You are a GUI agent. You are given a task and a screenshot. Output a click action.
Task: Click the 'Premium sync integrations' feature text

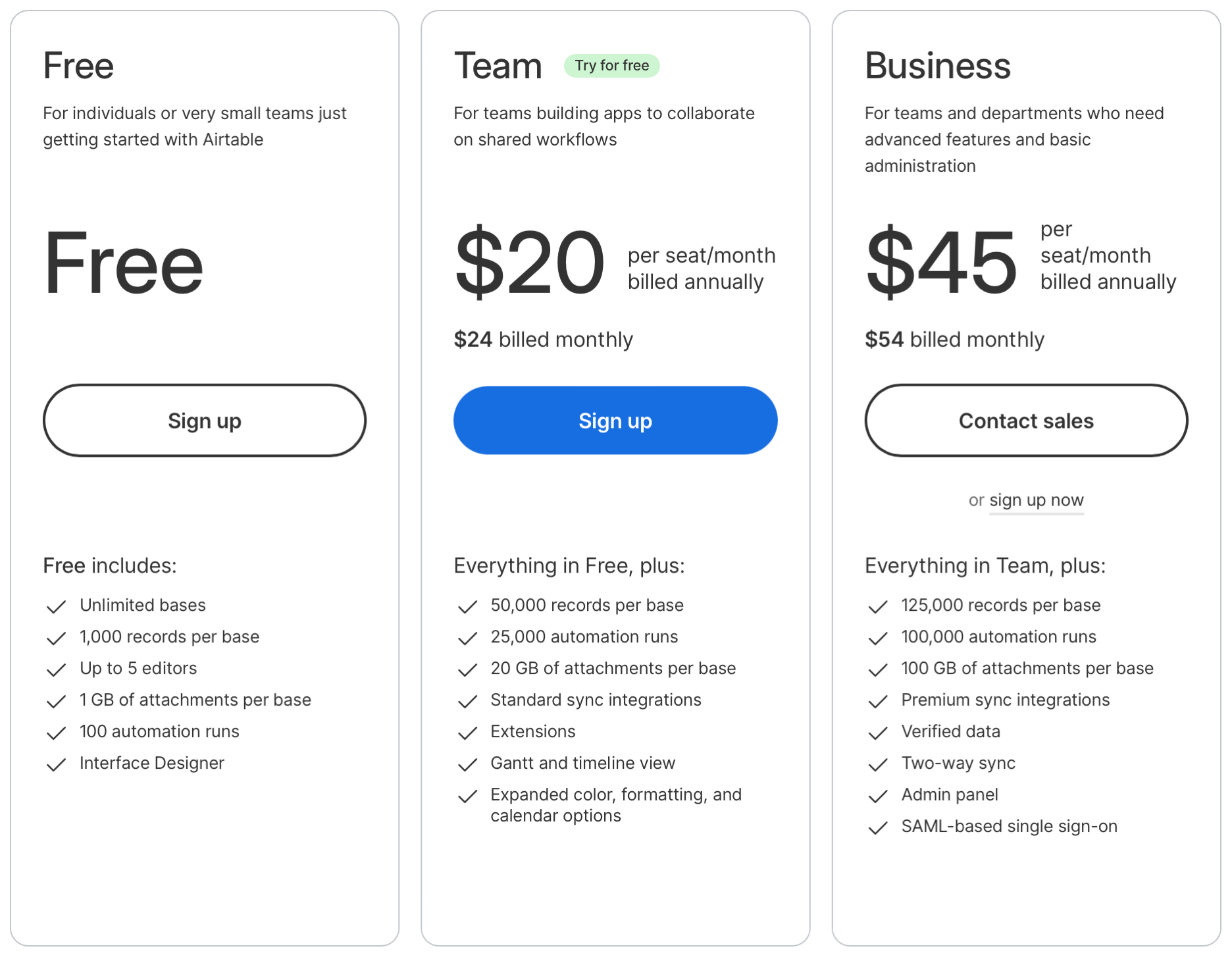click(x=1005, y=700)
